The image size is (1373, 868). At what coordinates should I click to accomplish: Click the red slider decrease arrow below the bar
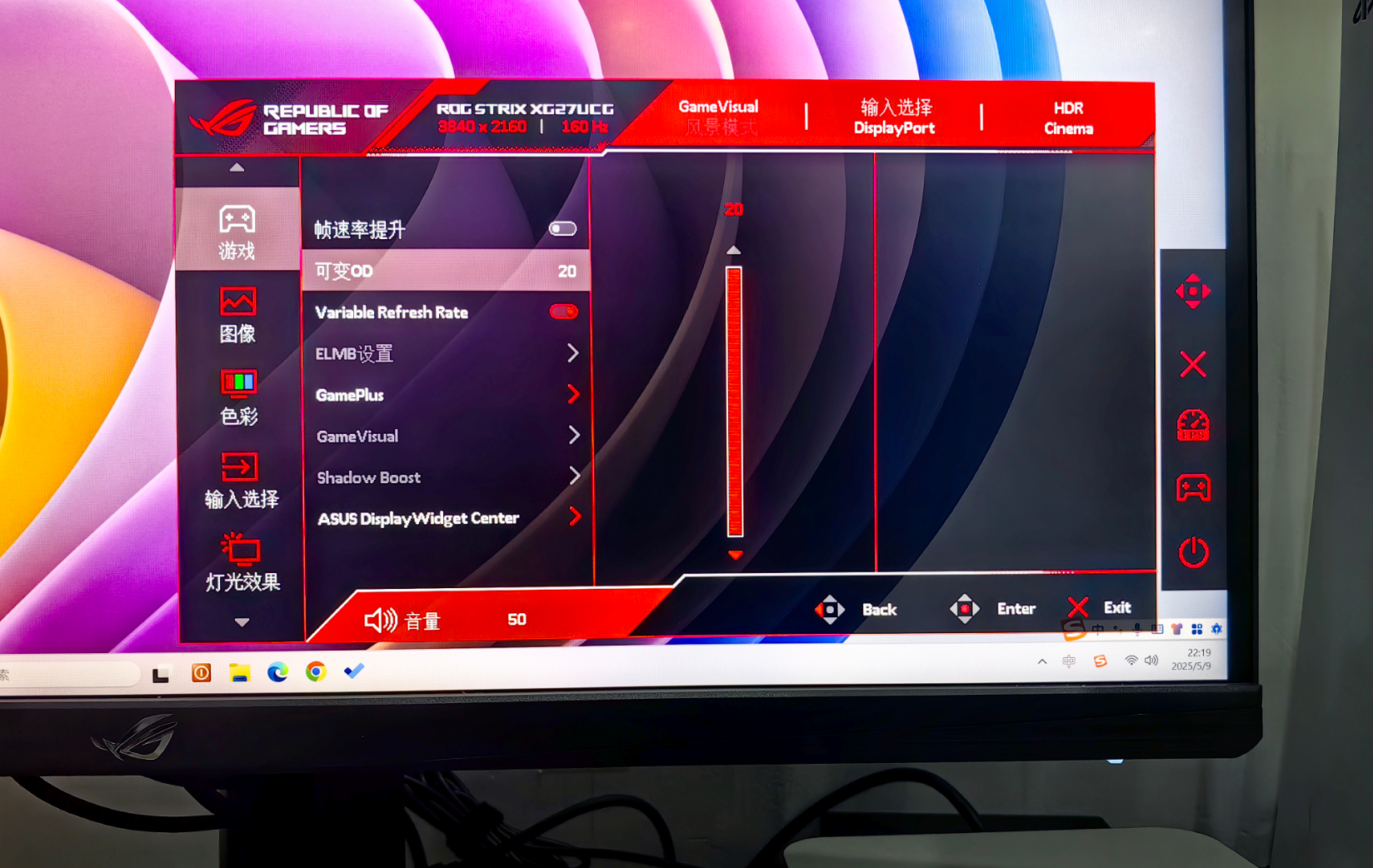point(735,555)
